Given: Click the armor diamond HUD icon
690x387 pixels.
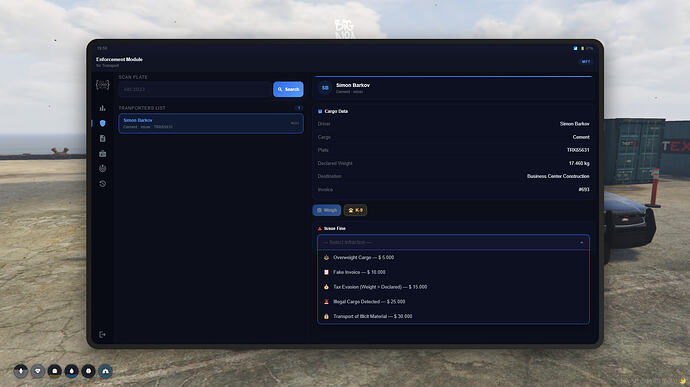Looking at the screenshot, I should (37, 371).
